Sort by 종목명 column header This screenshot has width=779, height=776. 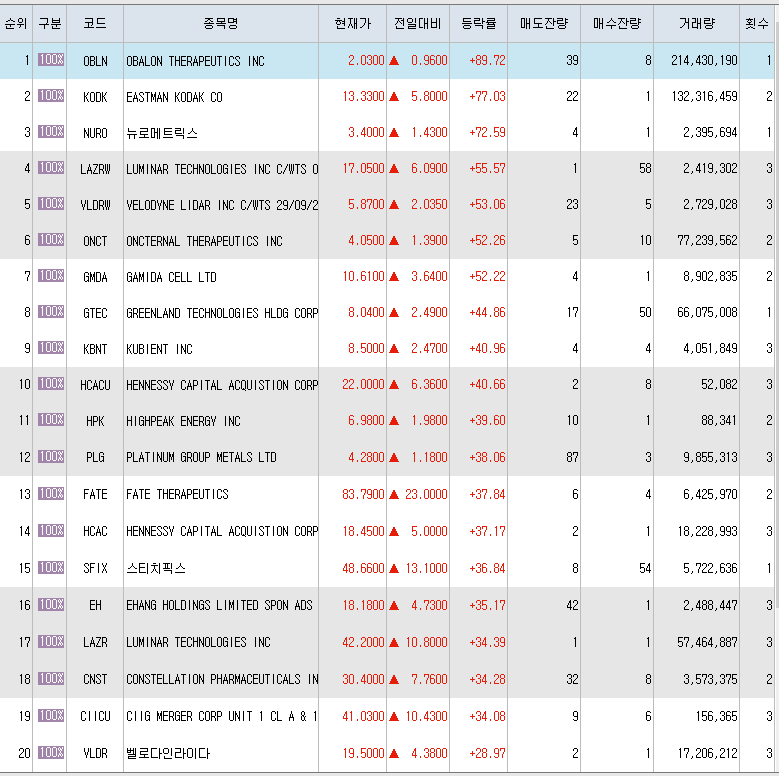coord(221,23)
